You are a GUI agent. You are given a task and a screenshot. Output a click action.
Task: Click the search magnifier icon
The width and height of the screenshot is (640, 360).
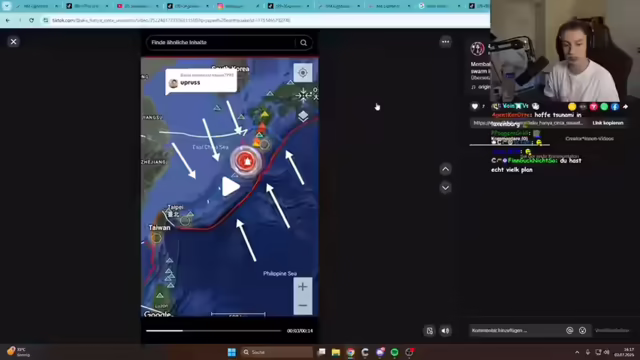[x=304, y=42]
